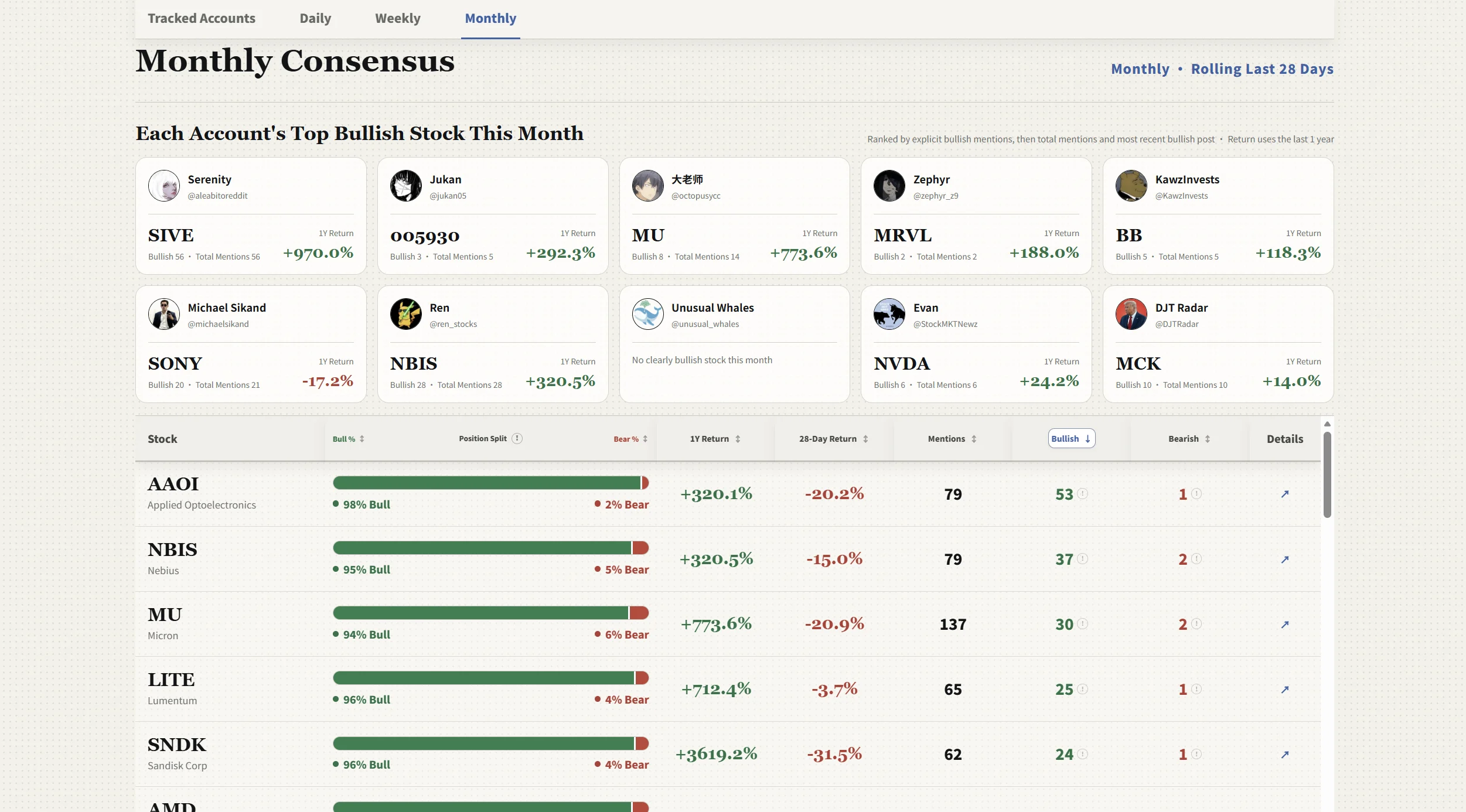Sort table by Bearish column
Screen dimensions: 1466x812
tap(1189, 439)
